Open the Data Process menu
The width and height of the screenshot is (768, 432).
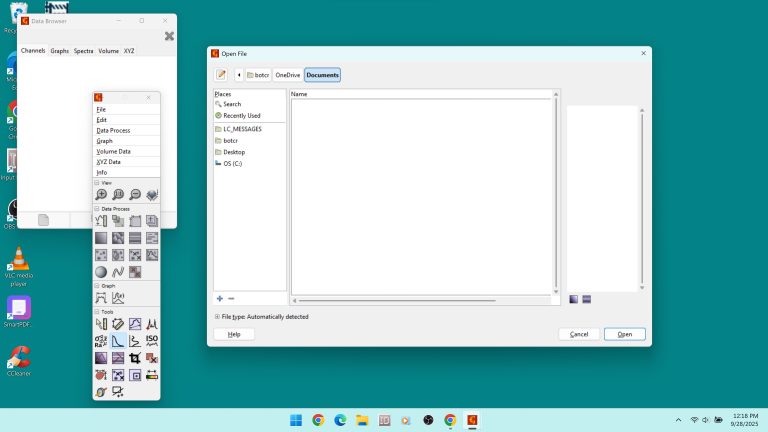point(113,131)
